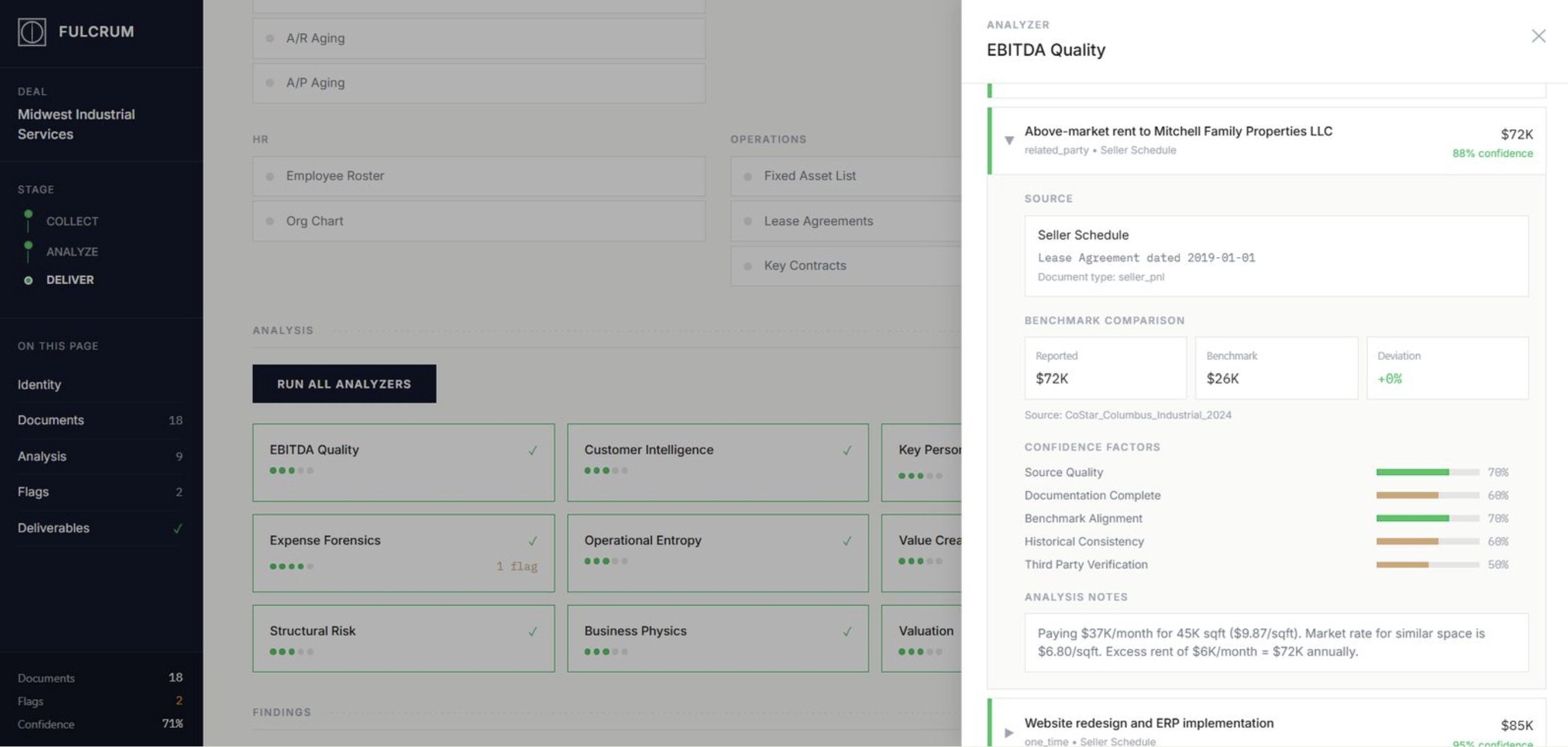Image resolution: width=1568 pixels, height=747 pixels.
Task: Click the EBITDA Quality checkmark icon
Action: [532, 450]
